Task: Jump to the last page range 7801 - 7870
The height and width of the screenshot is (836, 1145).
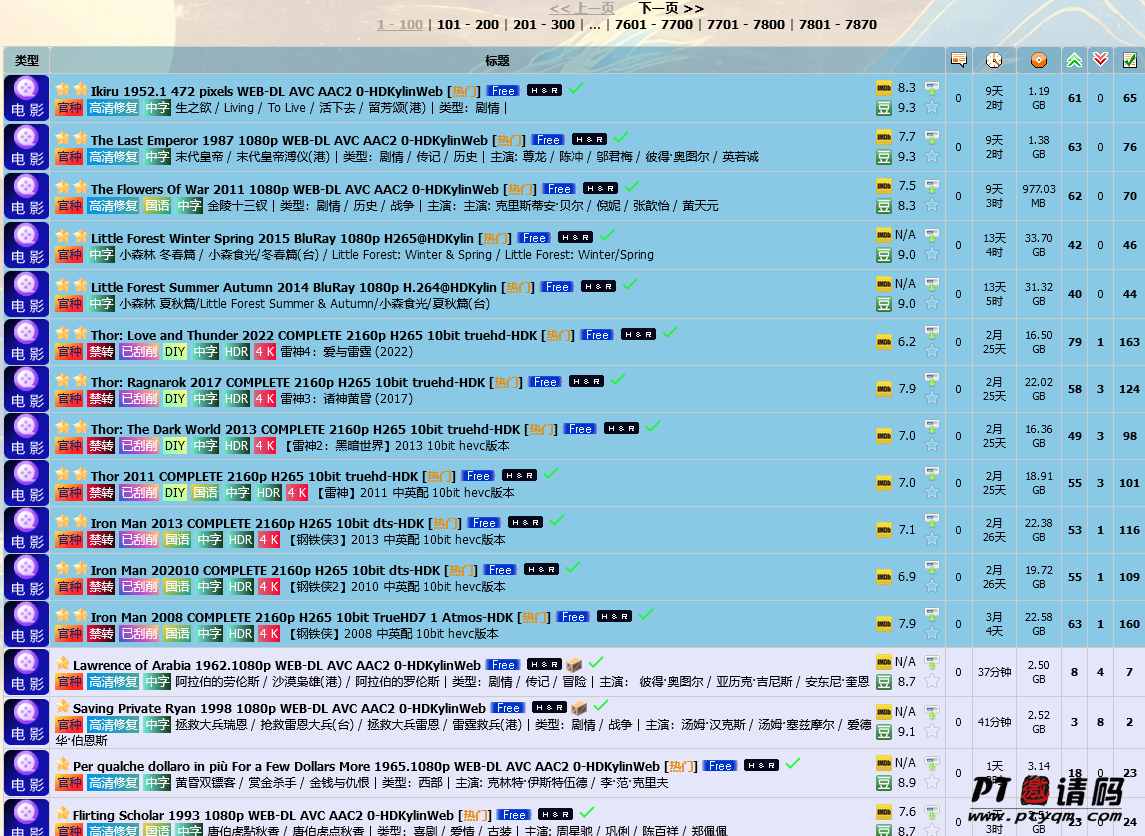Action: click(x=838, y=24)
